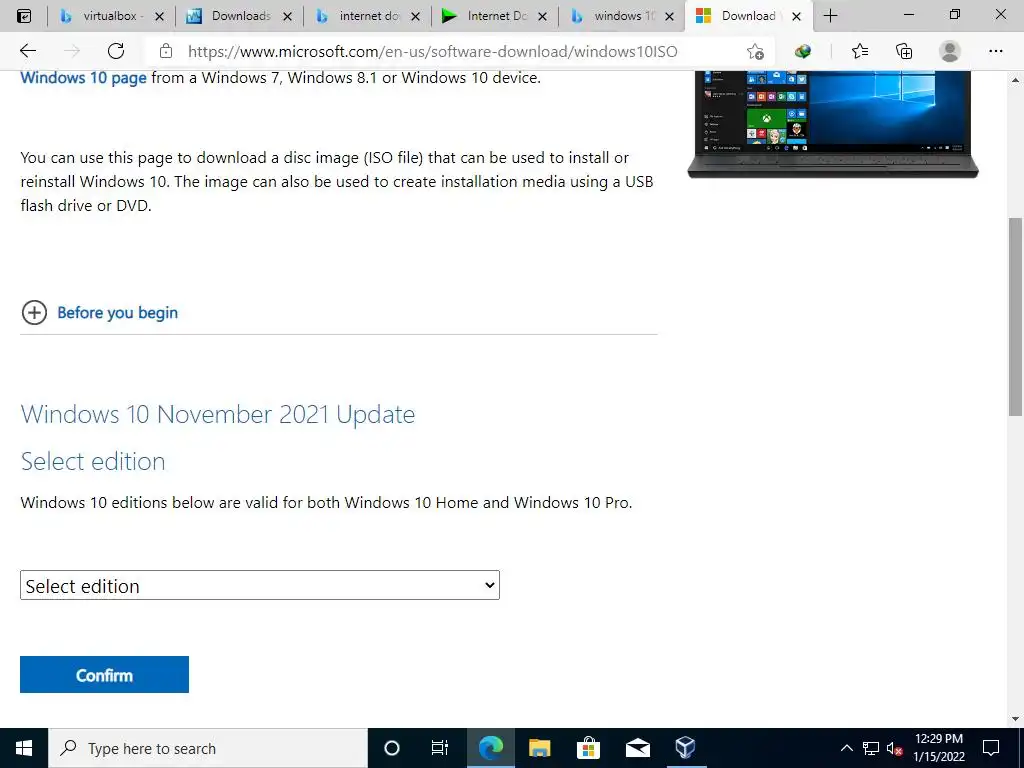Click the scrollbar down arrow
The image size is (1024, 768).
(x=1015, y=719)
